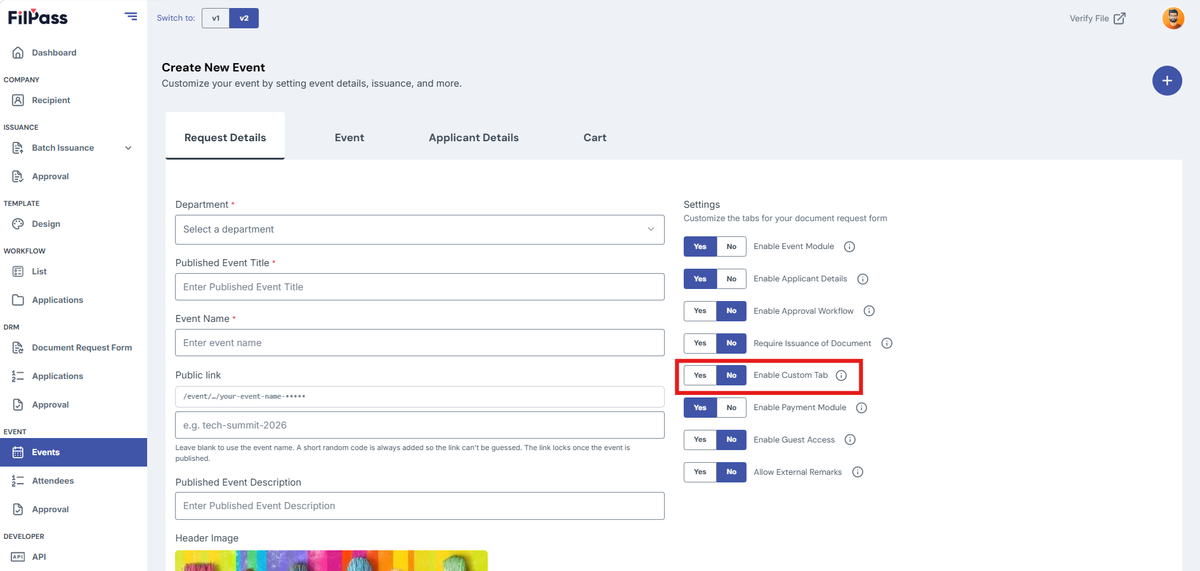Set Enable Approval Workflow to Yes
Viewport: 1200px width, 571px height.
(700, 311)
